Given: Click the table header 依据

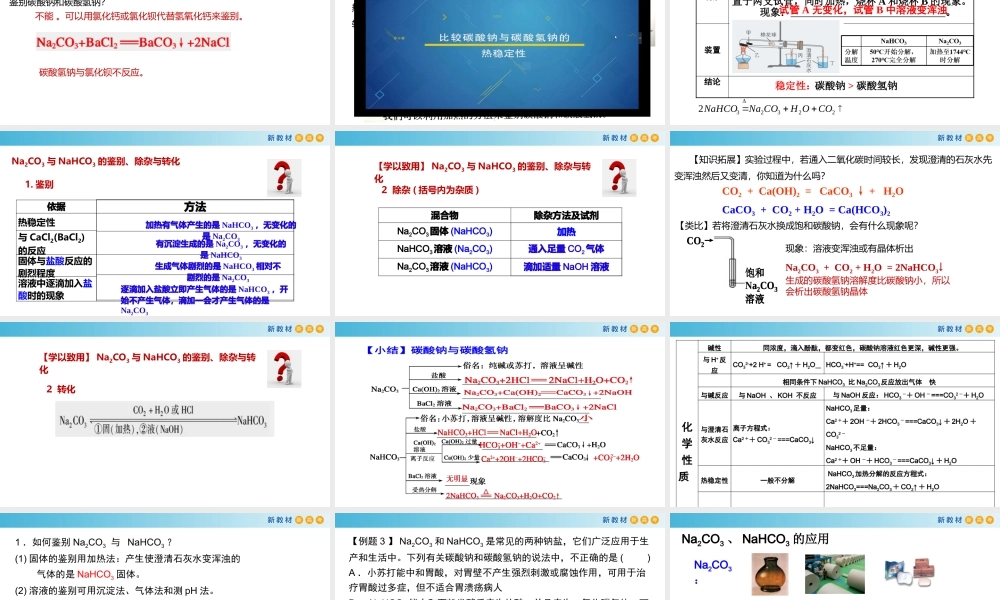Looking at the screenshot, I should click(x=56, y=207).
